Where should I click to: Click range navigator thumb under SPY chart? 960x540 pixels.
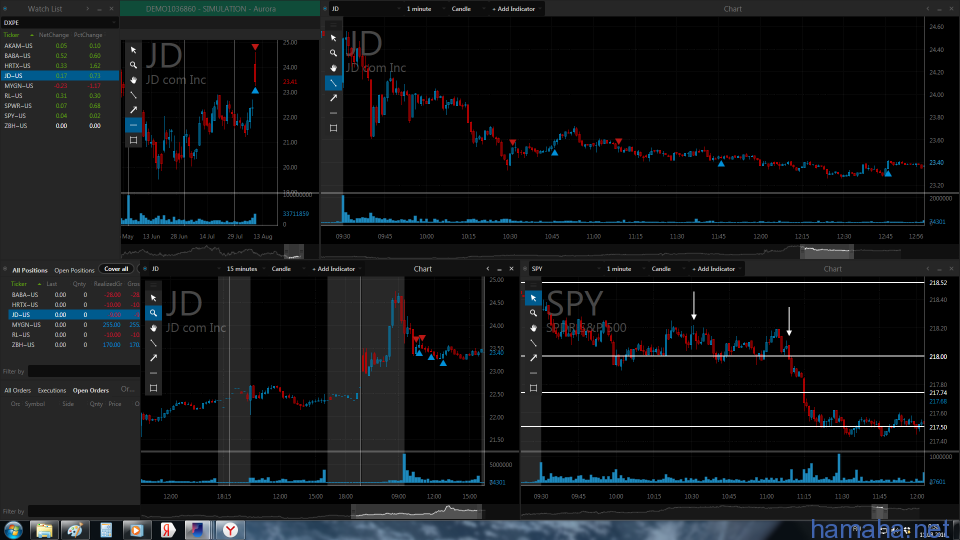[x=879, y=510]
